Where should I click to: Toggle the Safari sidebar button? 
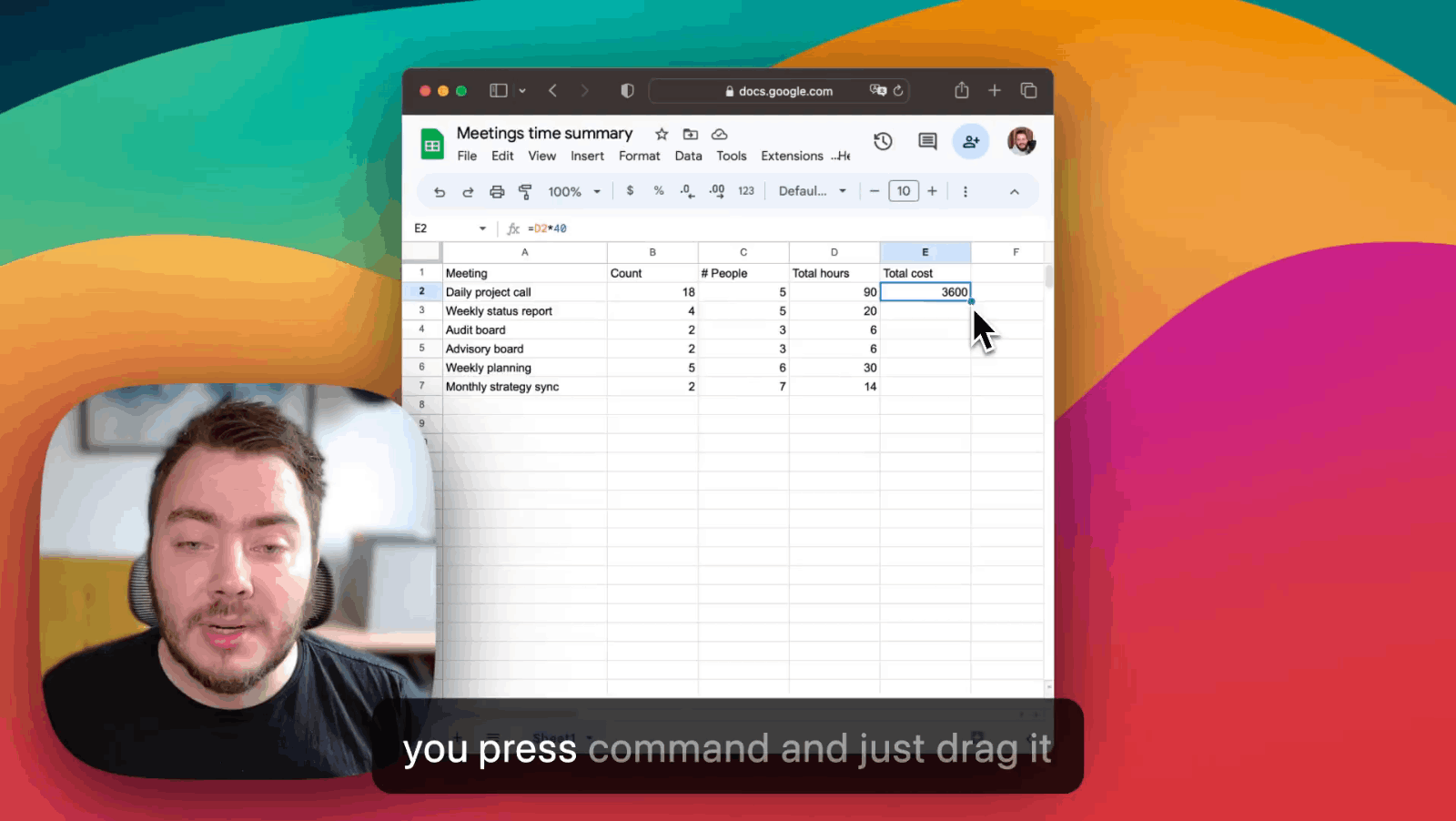click(499, 90)
